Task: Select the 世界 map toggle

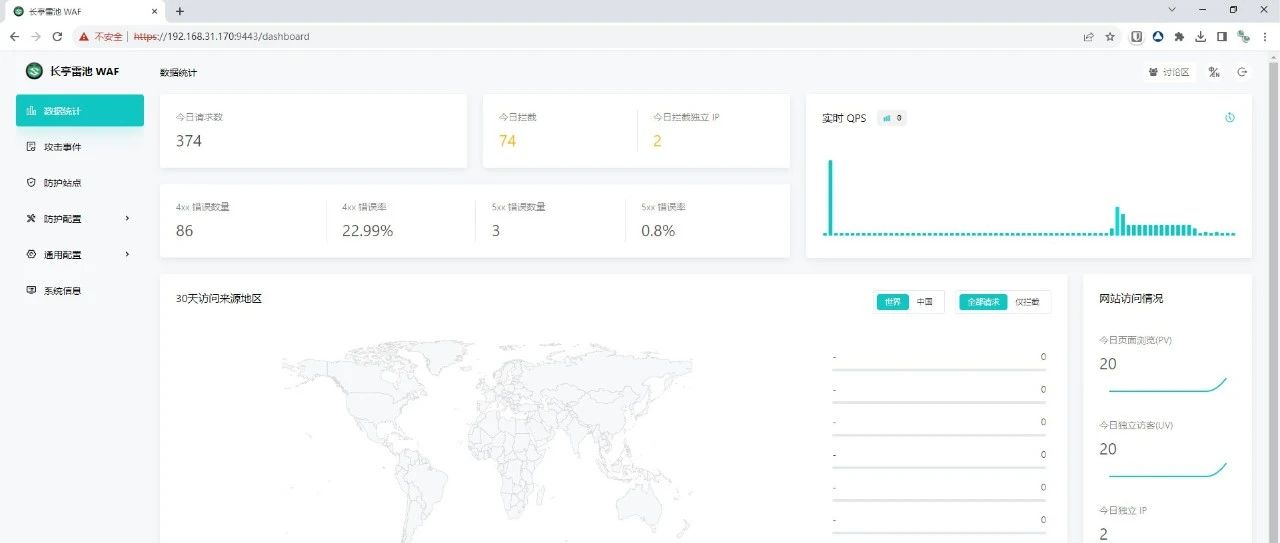Action: click(893, 301)
